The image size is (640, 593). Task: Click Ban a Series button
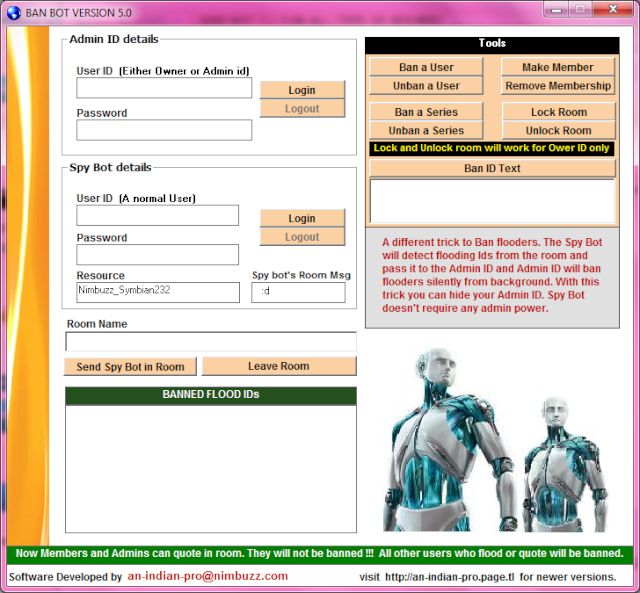[x=426, y=112]
